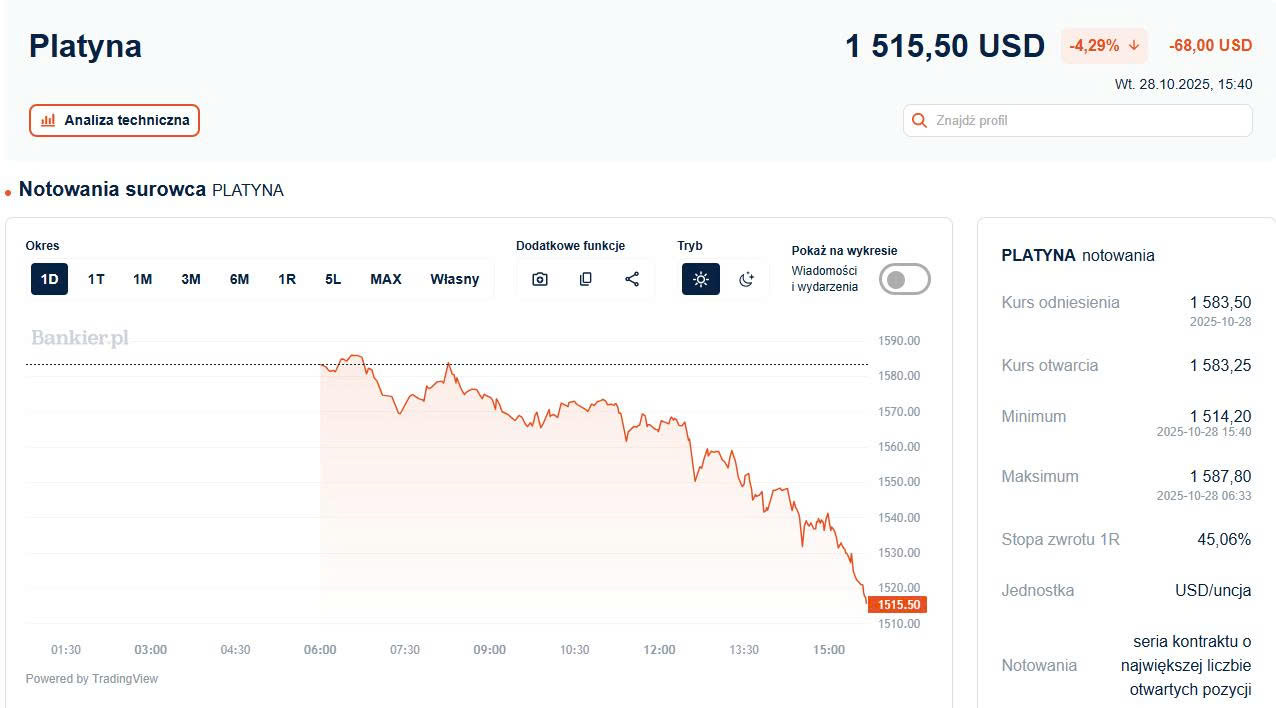Image resolution: width=1276 pixels, height=708 pixels.
Task: Switch to dark mode moon icon
Action: coord(746,279)
